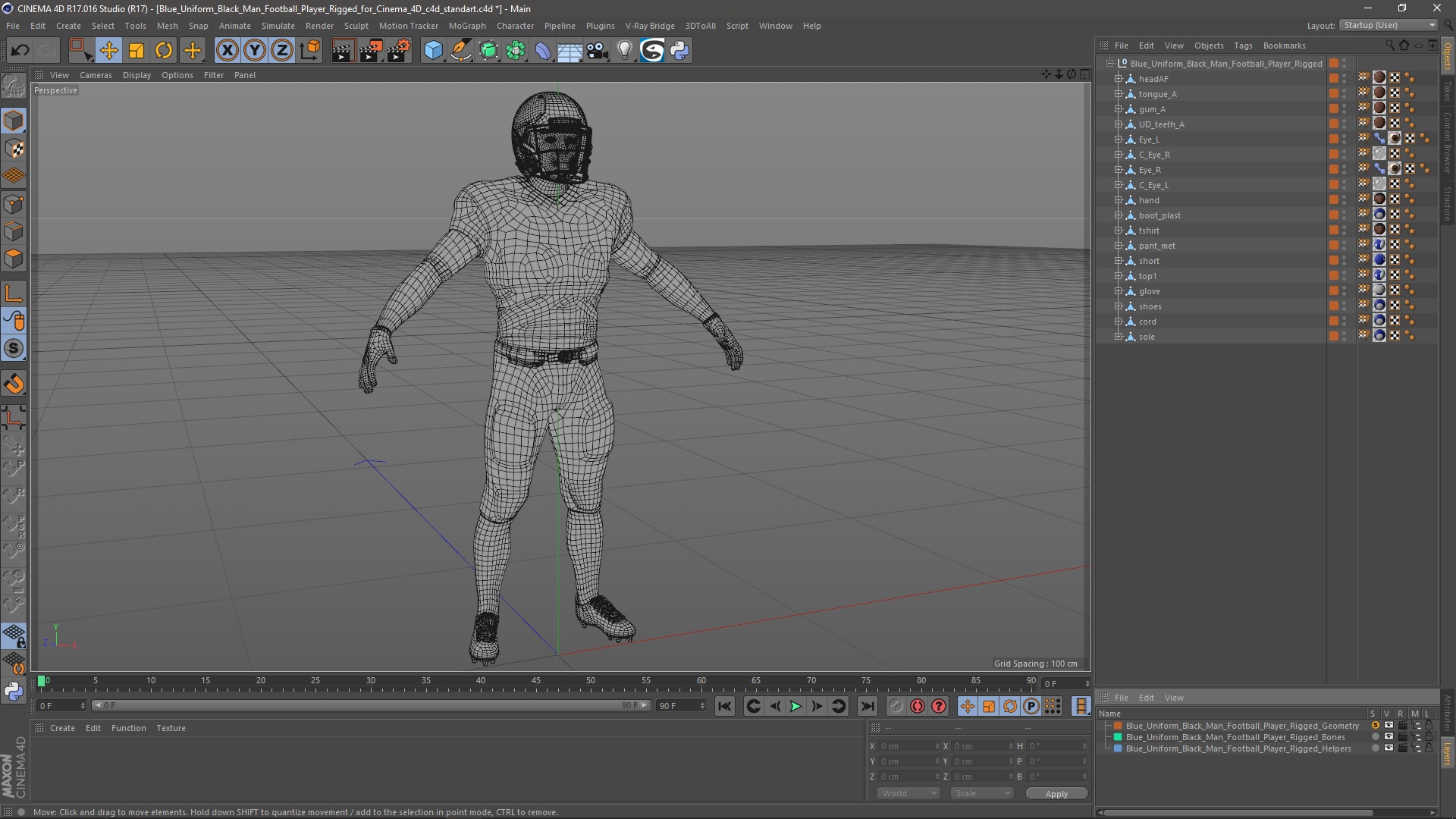This screenshot has height=819, width=1456.
Task: Open the Scale mode dropdown
Action: point(982,793)
